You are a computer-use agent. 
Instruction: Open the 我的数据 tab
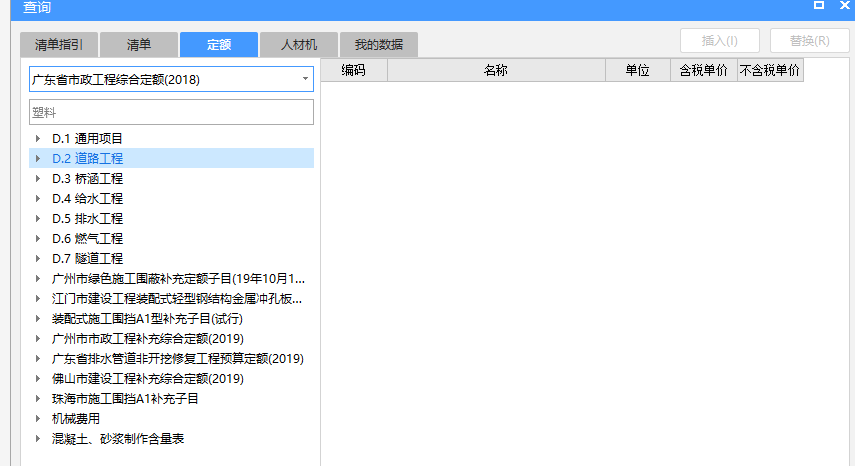pos(379,45)
